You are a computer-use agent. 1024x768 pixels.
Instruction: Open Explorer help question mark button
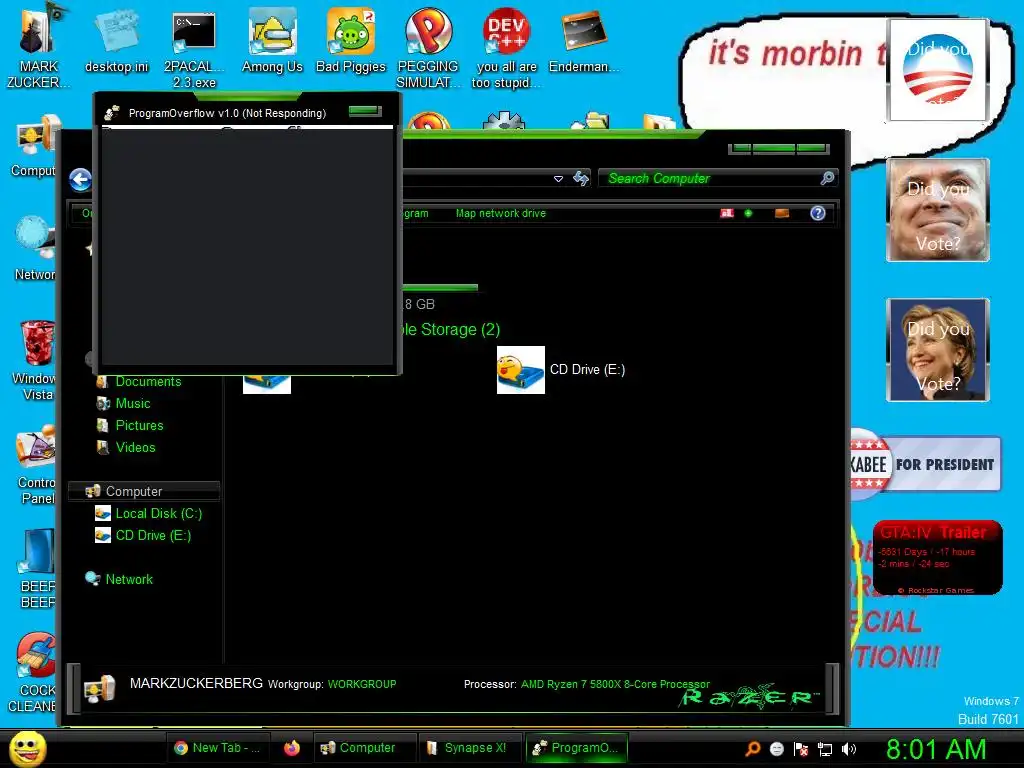click(818, 213)
